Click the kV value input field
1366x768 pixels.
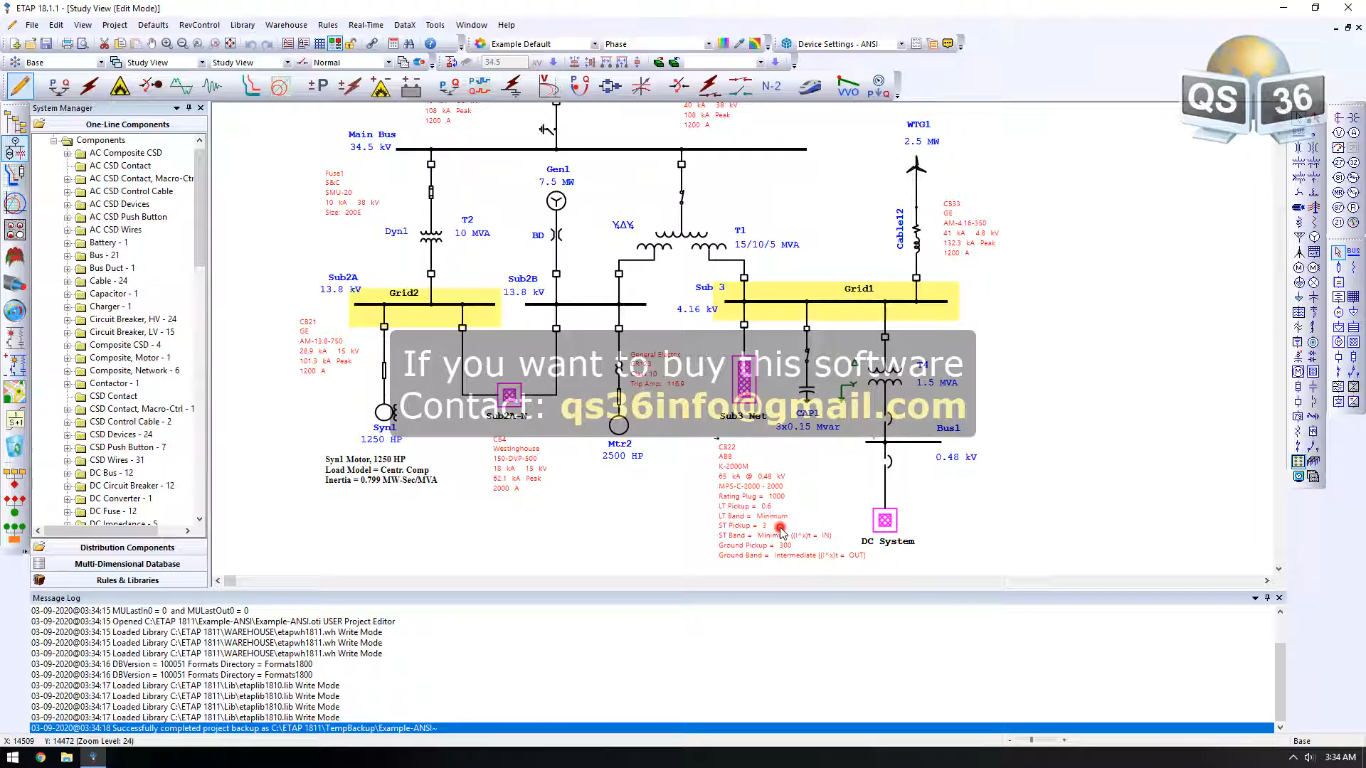pos(505,62)
